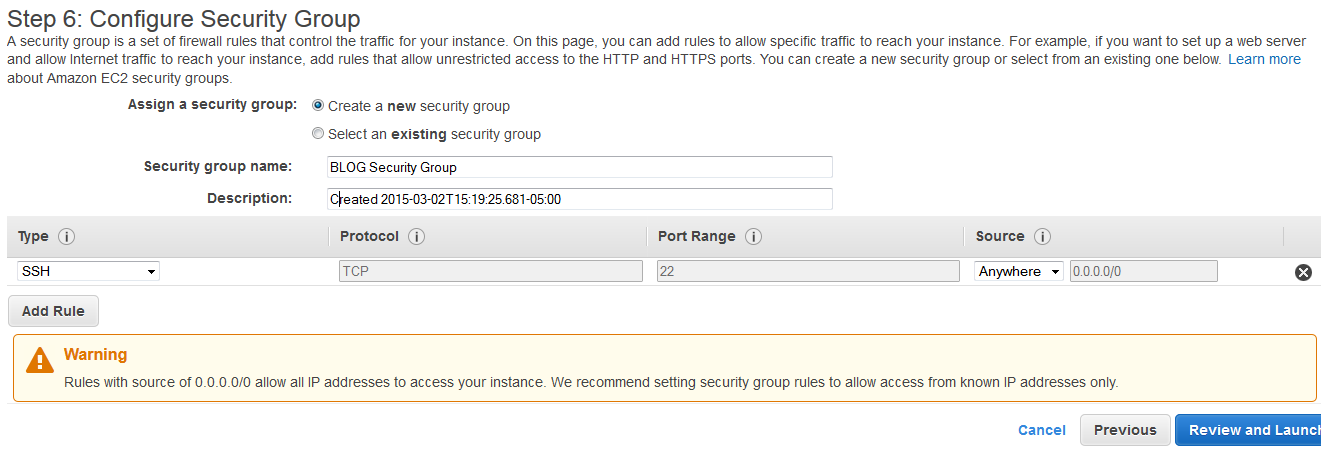Click the Description text field
The width and height of the screenshot is (1321, 457).
click(x=580, y=199)
